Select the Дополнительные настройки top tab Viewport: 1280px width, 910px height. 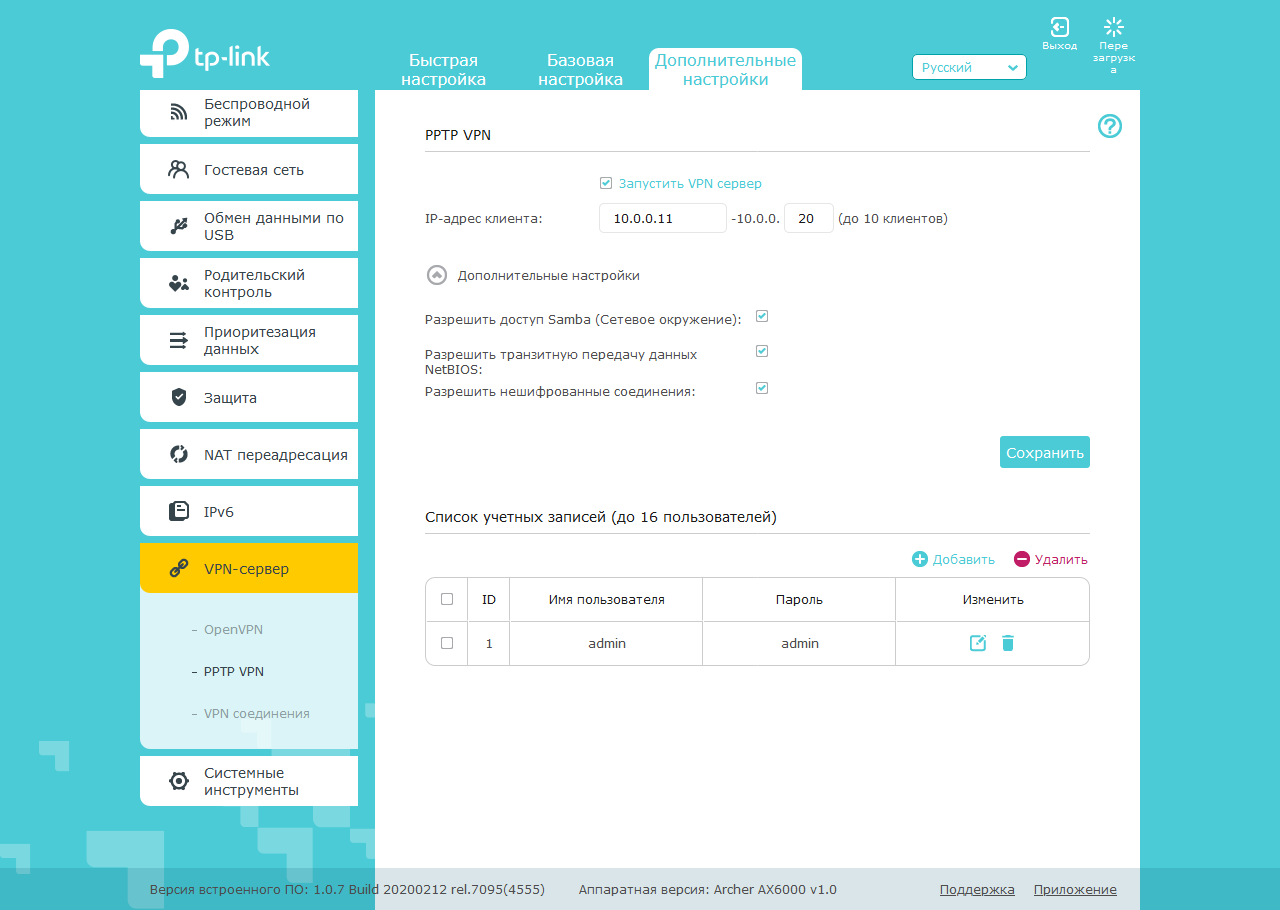[x=725, y=70]
